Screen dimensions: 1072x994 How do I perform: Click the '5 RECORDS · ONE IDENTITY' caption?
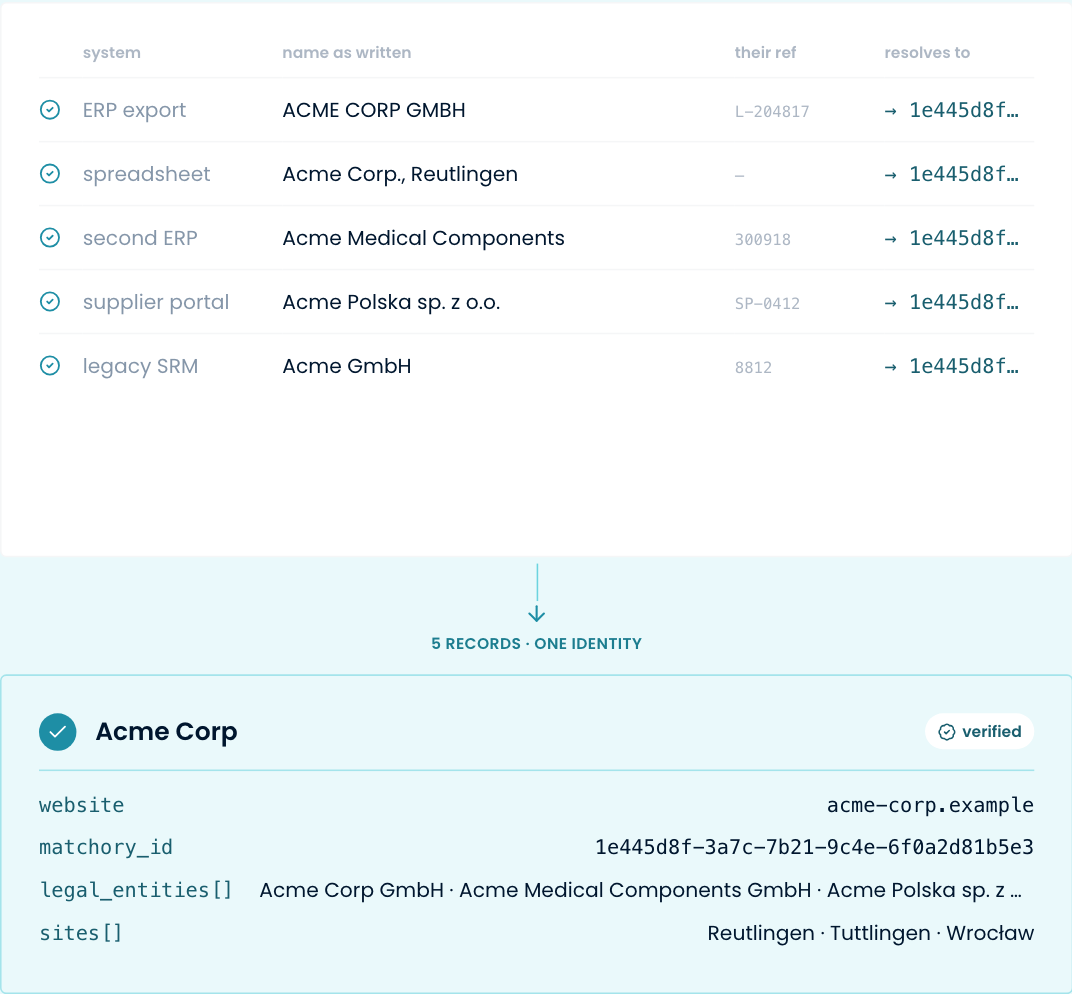coord(537,644)
